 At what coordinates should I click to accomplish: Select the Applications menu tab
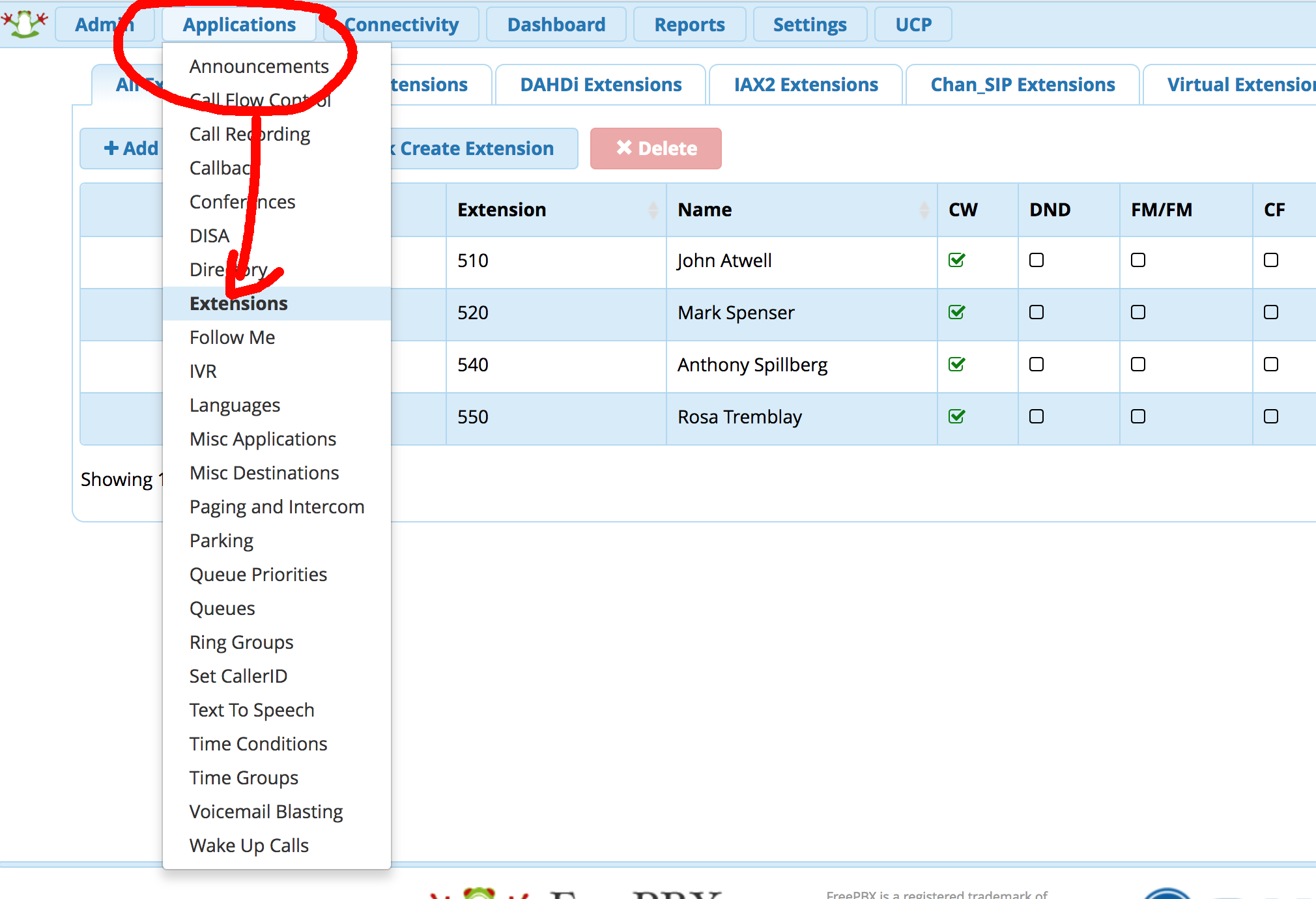click(x=238, y=23)
